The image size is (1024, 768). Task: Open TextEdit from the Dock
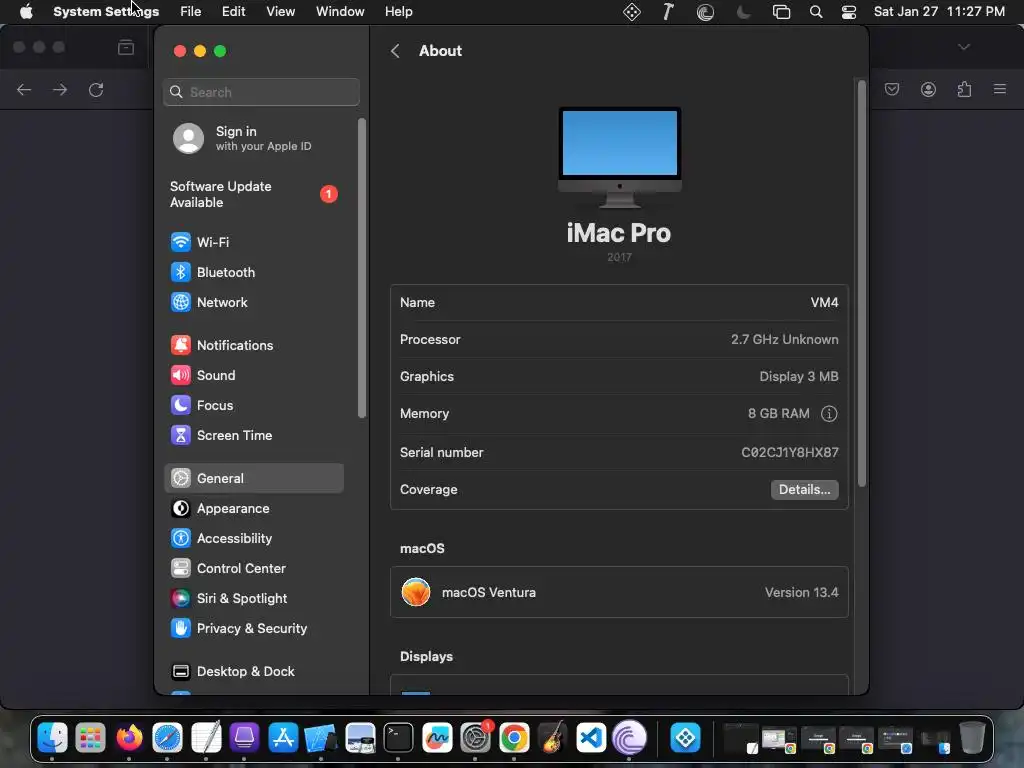(x=206, y=738)
